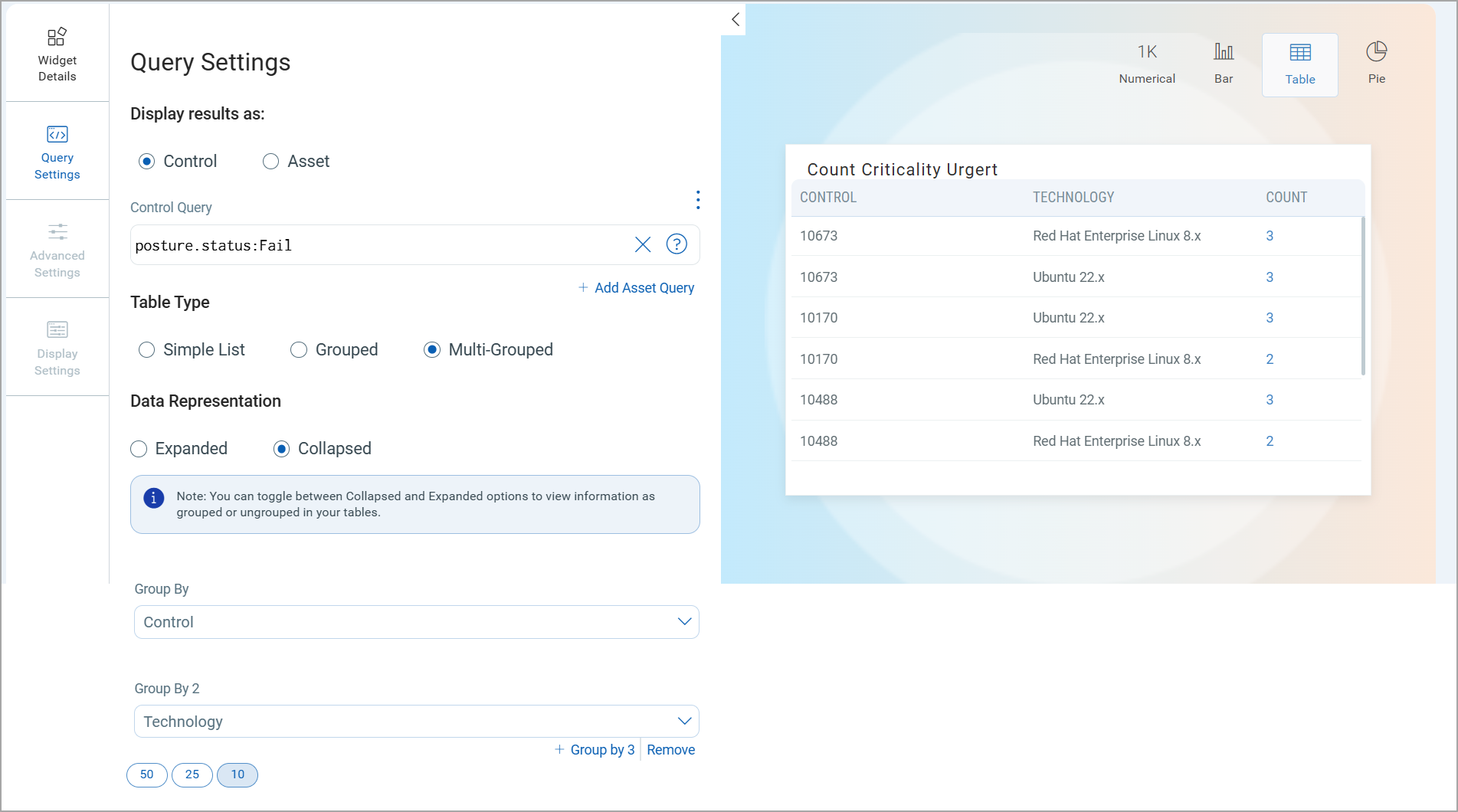Open the Widget Details section
This screenshot has height=812, width=1458.
(57, 54)
